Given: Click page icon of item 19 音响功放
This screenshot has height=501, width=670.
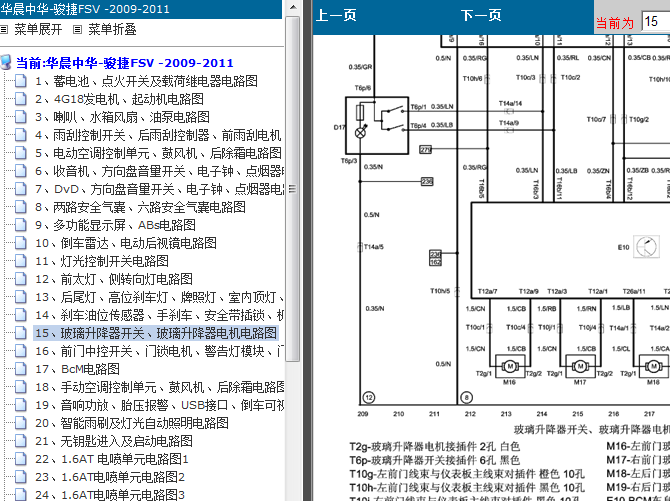Looking at the screenshot, I should [x=21, y=404].
